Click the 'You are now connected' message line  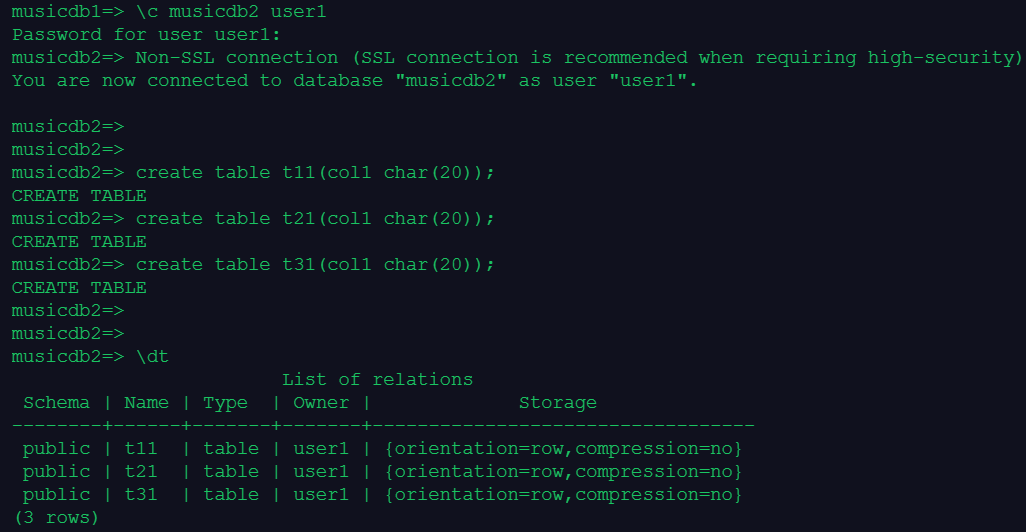click(x=354, y=80)
